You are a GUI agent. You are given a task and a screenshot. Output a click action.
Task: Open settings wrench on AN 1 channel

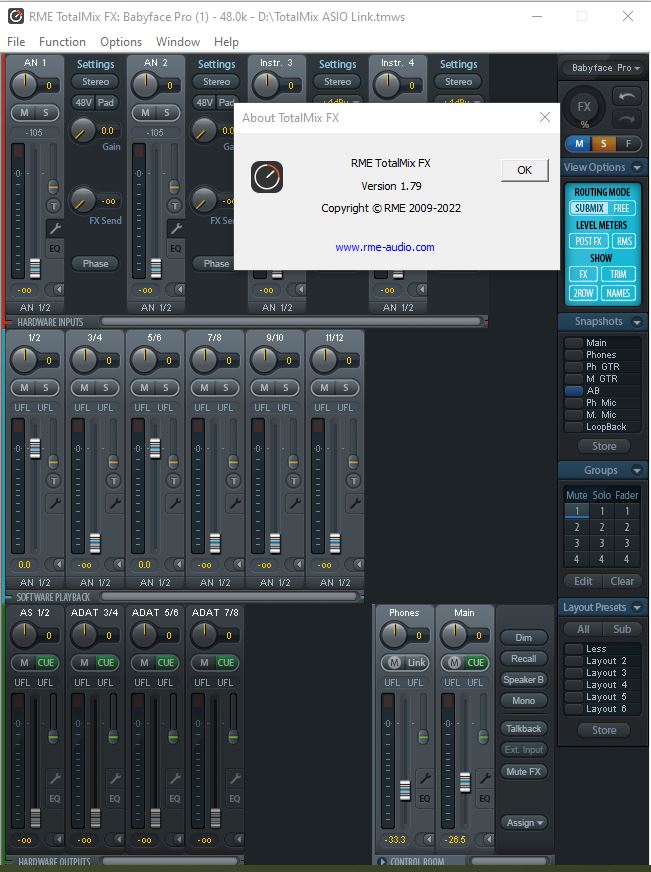(x=55, y=228)
